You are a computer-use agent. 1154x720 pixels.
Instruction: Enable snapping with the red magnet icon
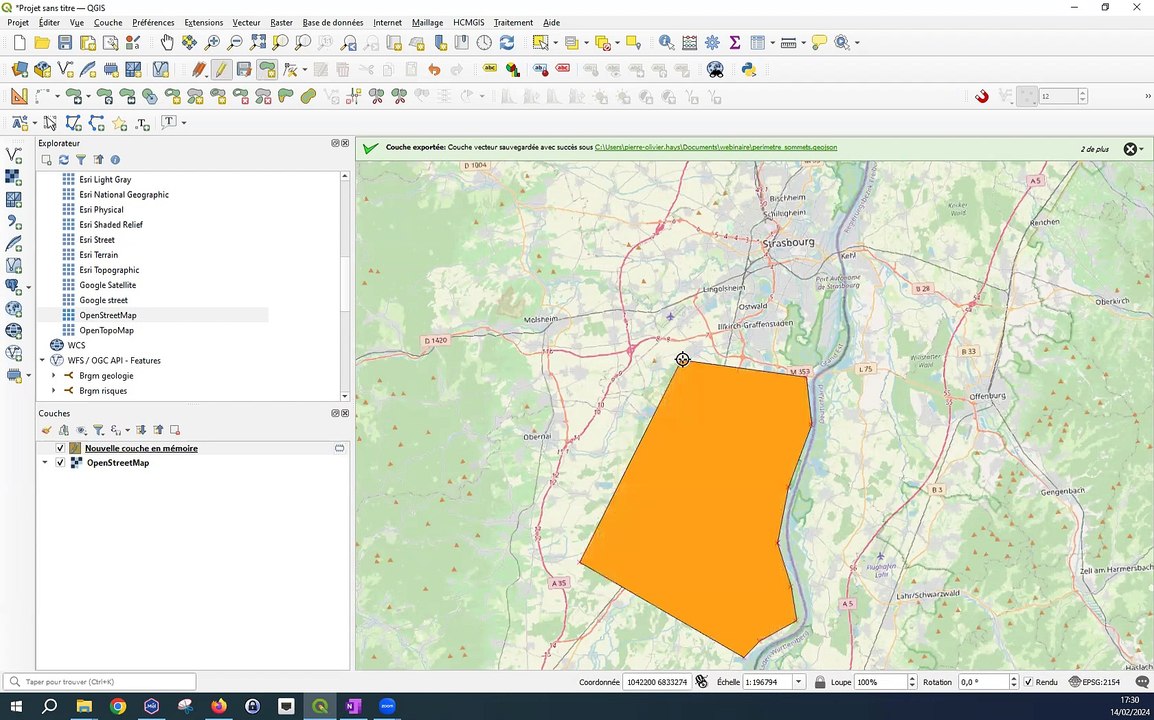tap(982, 97)
